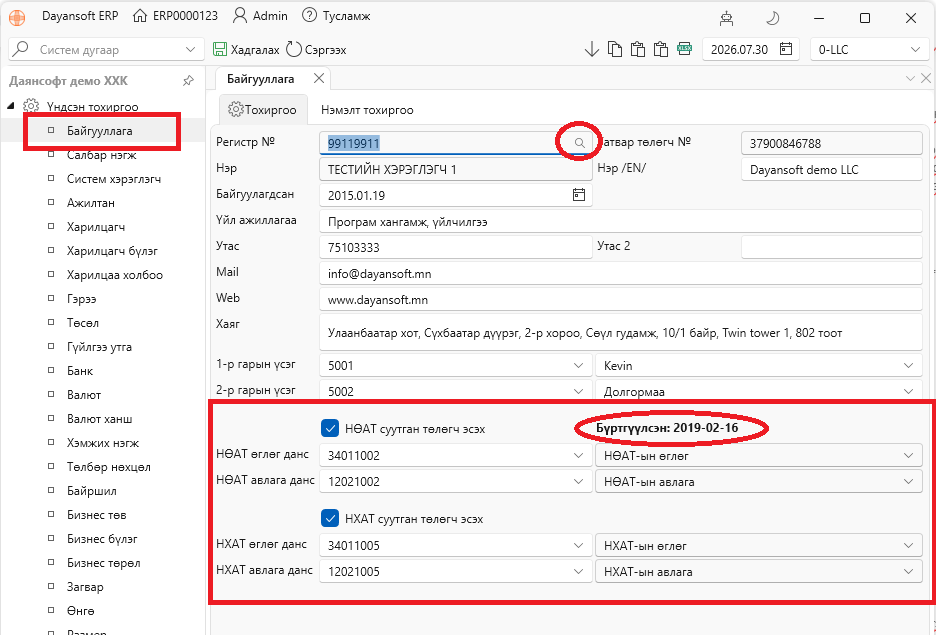
Task: Open calendar for the 2026.07.30 date
Action: [786, 49]
